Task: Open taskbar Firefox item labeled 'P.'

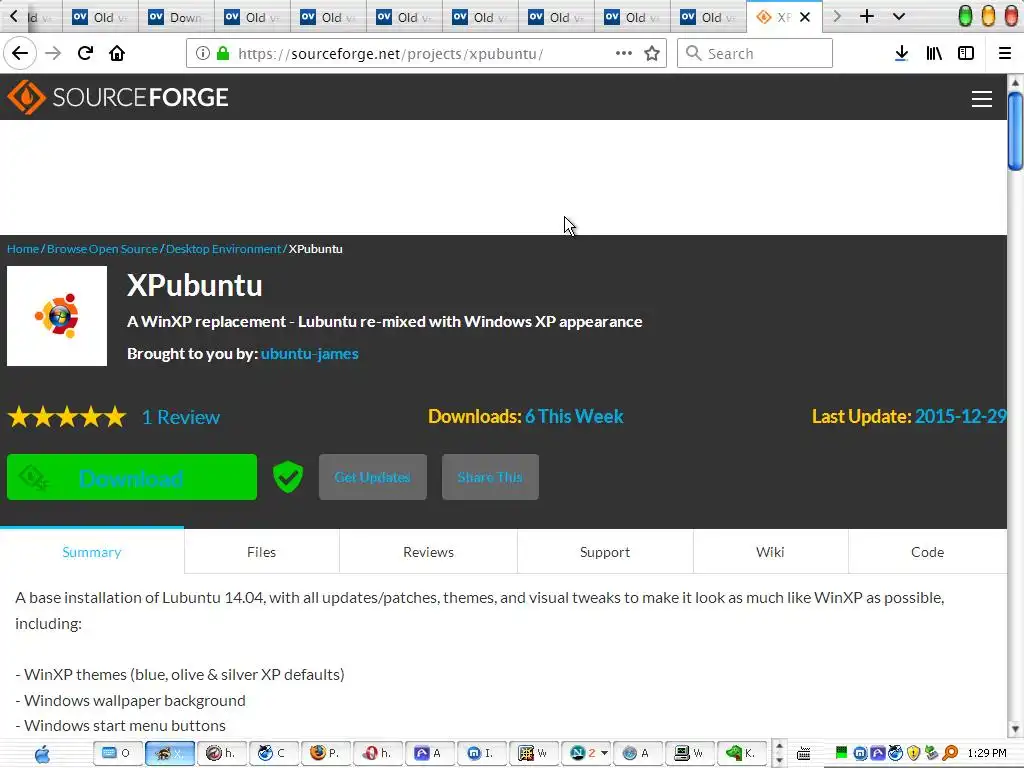Action: pyautogui.click(x=325, y=753)
